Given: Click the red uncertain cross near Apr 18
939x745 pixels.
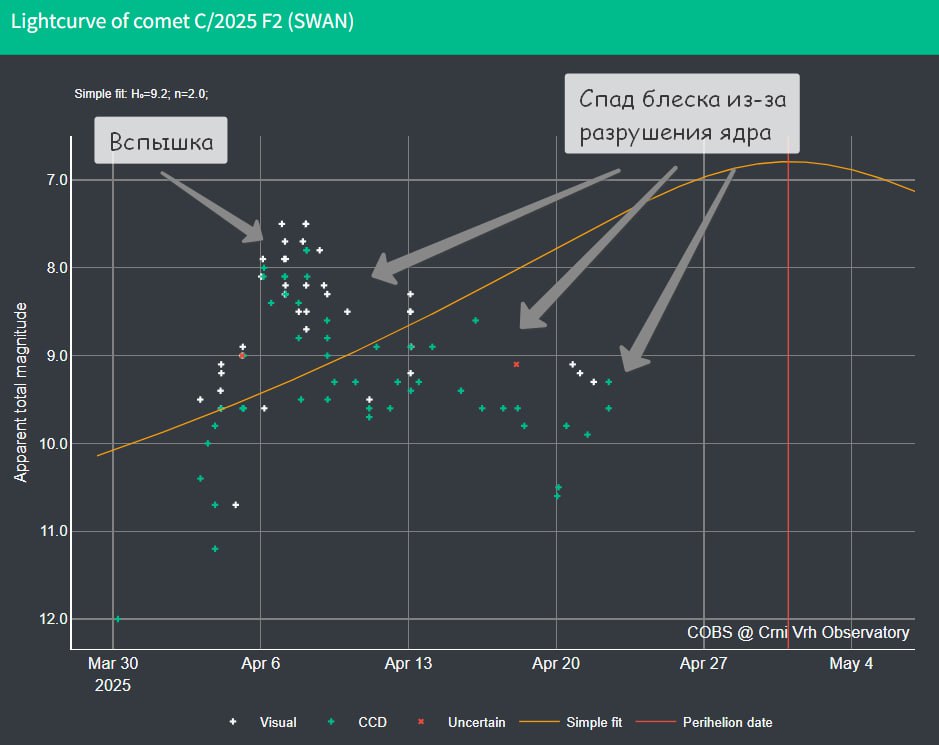Looking at the screenshot, I should pos(516,364).
